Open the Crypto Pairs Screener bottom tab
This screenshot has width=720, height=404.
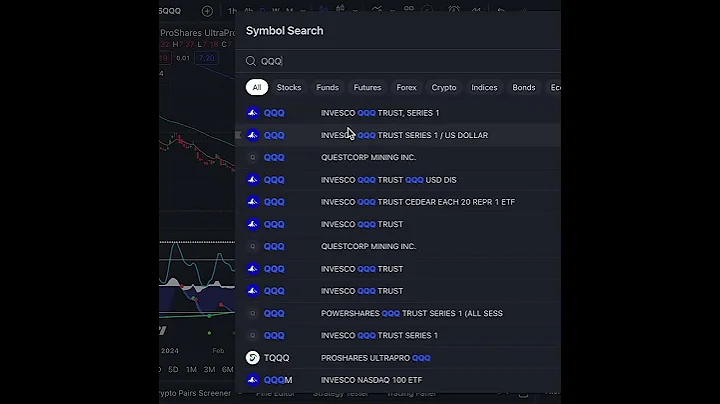[195, 393]
